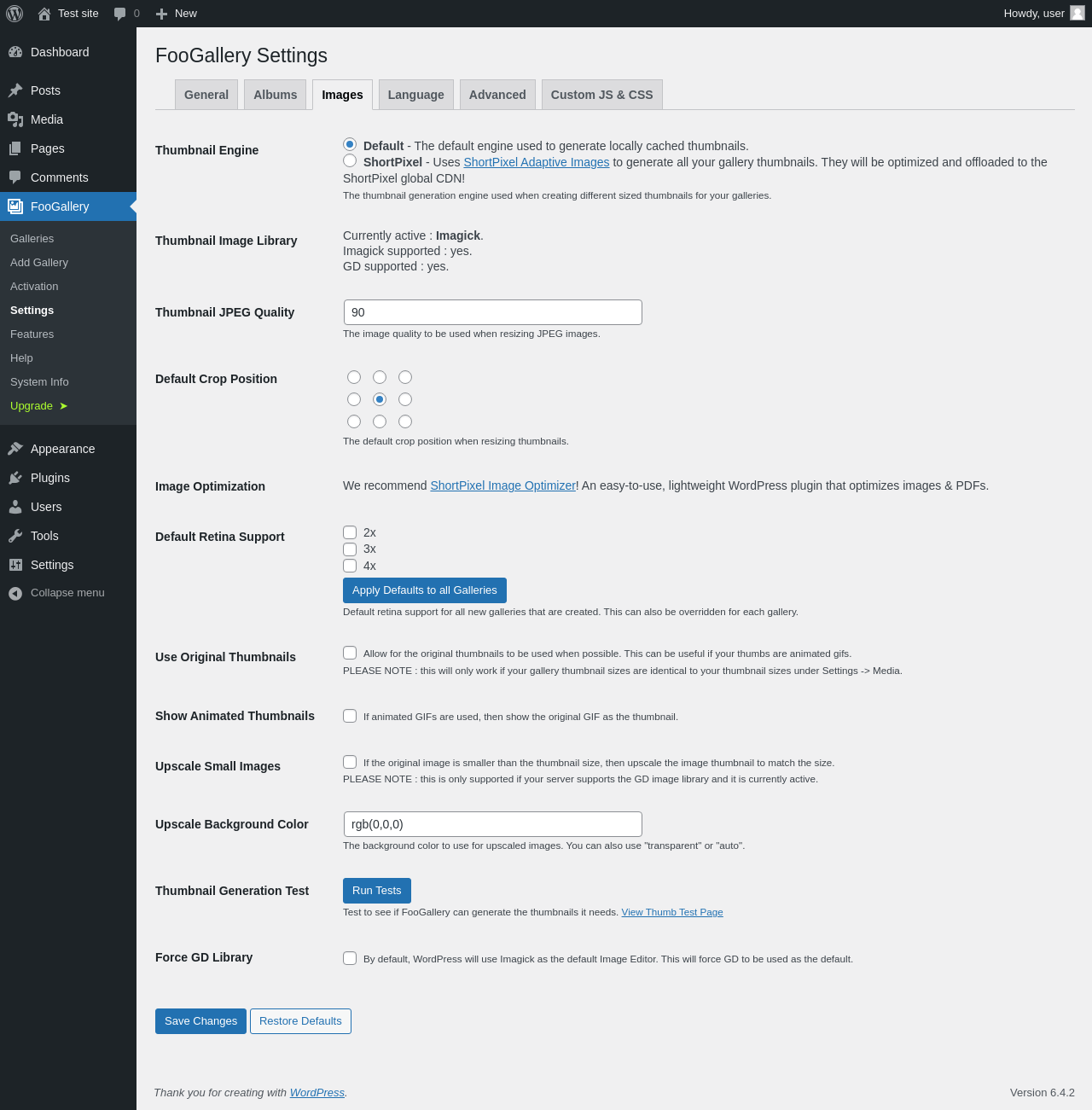Open Add Gallery submenu item

tap(68, 263)
